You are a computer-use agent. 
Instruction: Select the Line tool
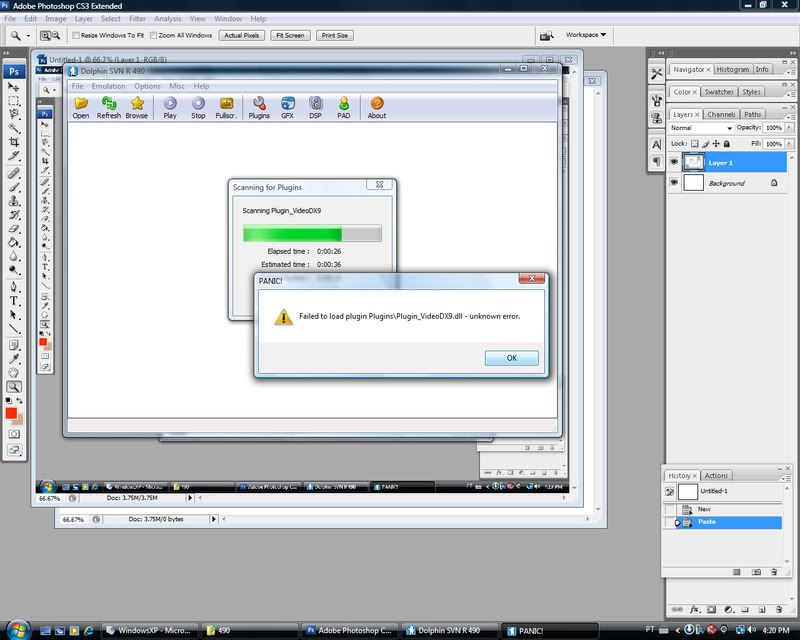point(13,328)
